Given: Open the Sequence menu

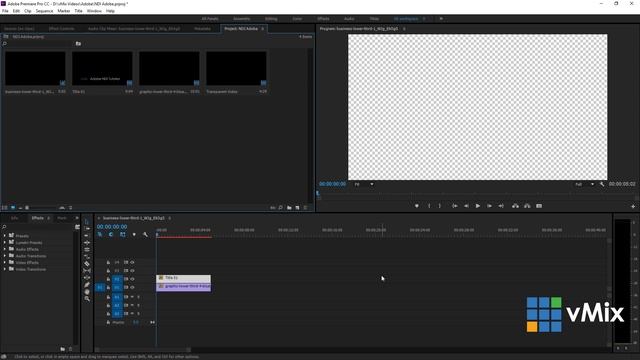Looking at the screenshot, I should pyautogui.click(x=44, y=11).
